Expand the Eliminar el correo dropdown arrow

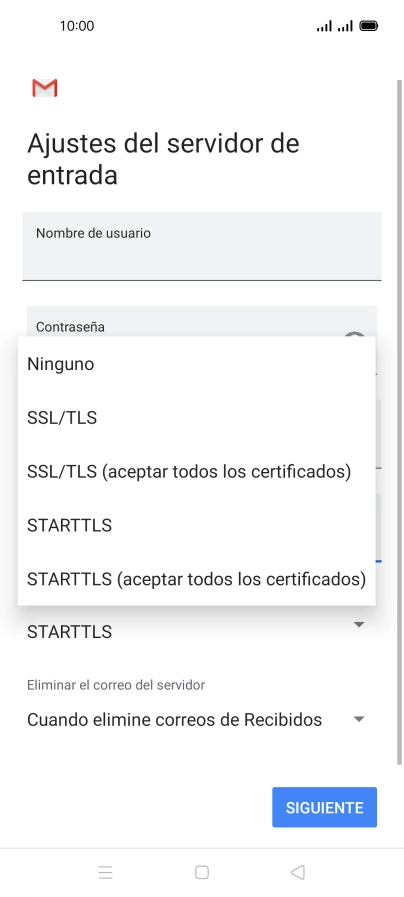359,719
